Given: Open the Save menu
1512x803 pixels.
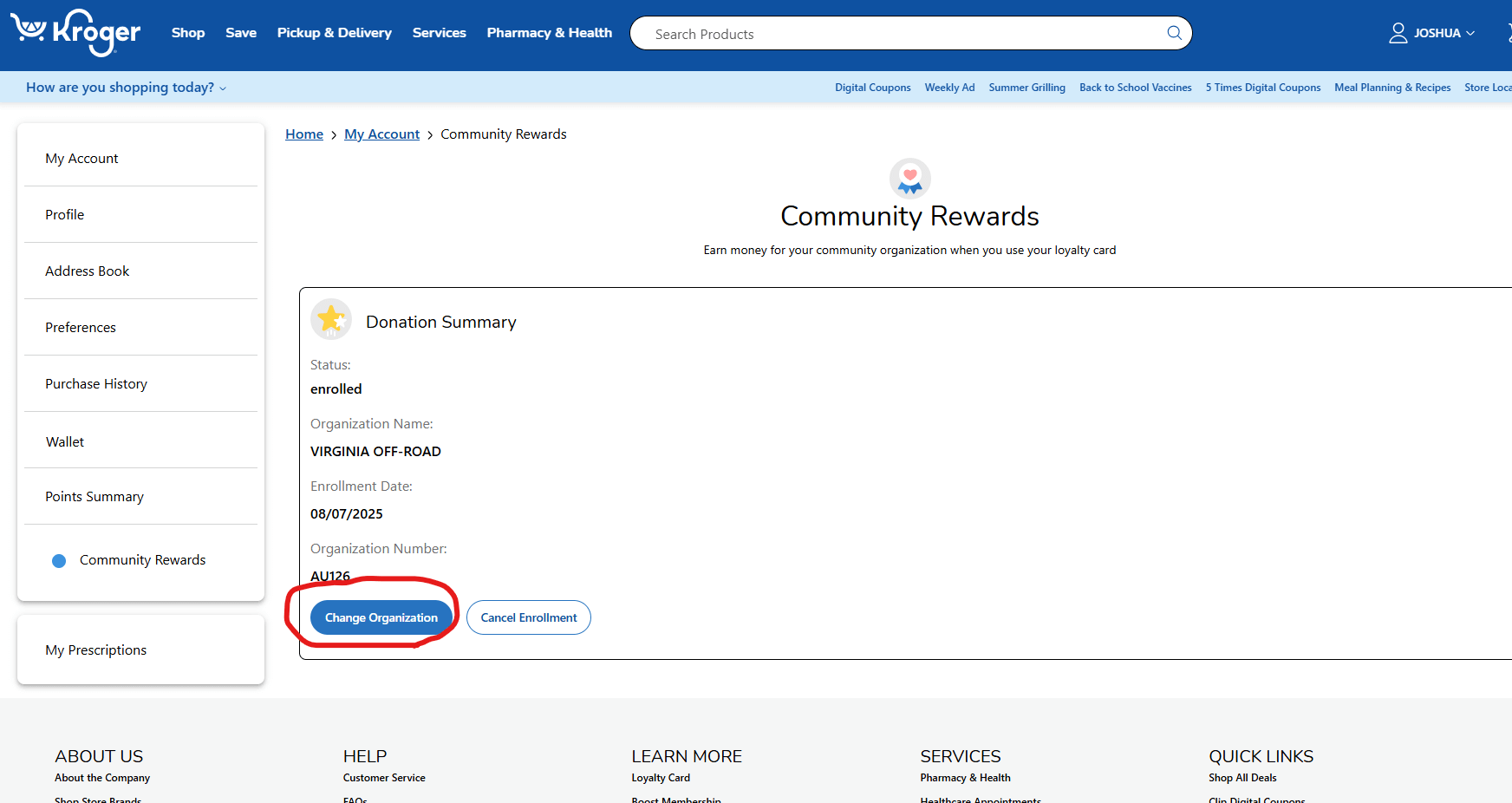Looking at the screenshot, I should point(241,33).
